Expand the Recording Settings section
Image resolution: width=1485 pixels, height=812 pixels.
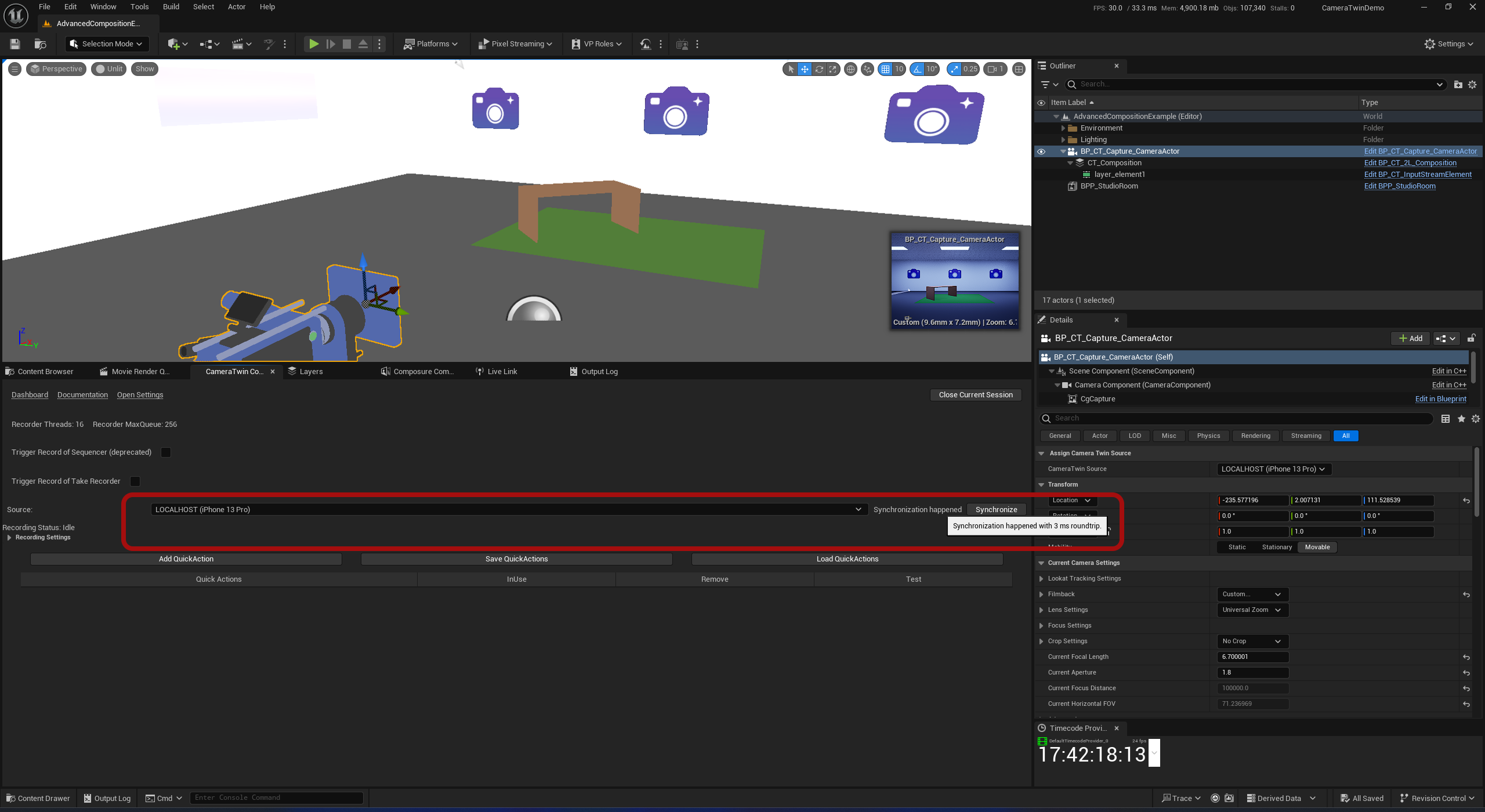pos(9,538)
